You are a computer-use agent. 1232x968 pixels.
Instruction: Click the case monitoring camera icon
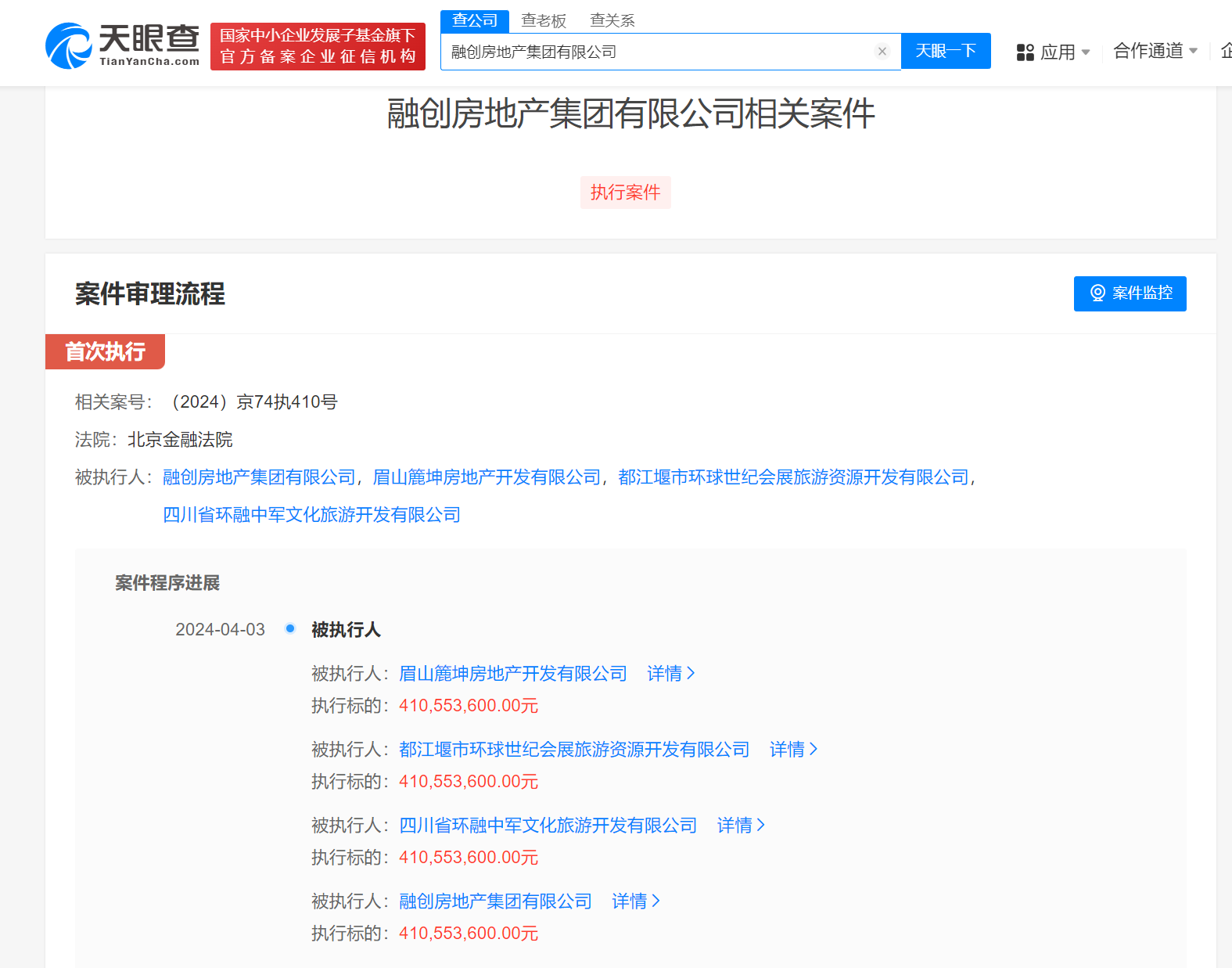point(1097,293)
